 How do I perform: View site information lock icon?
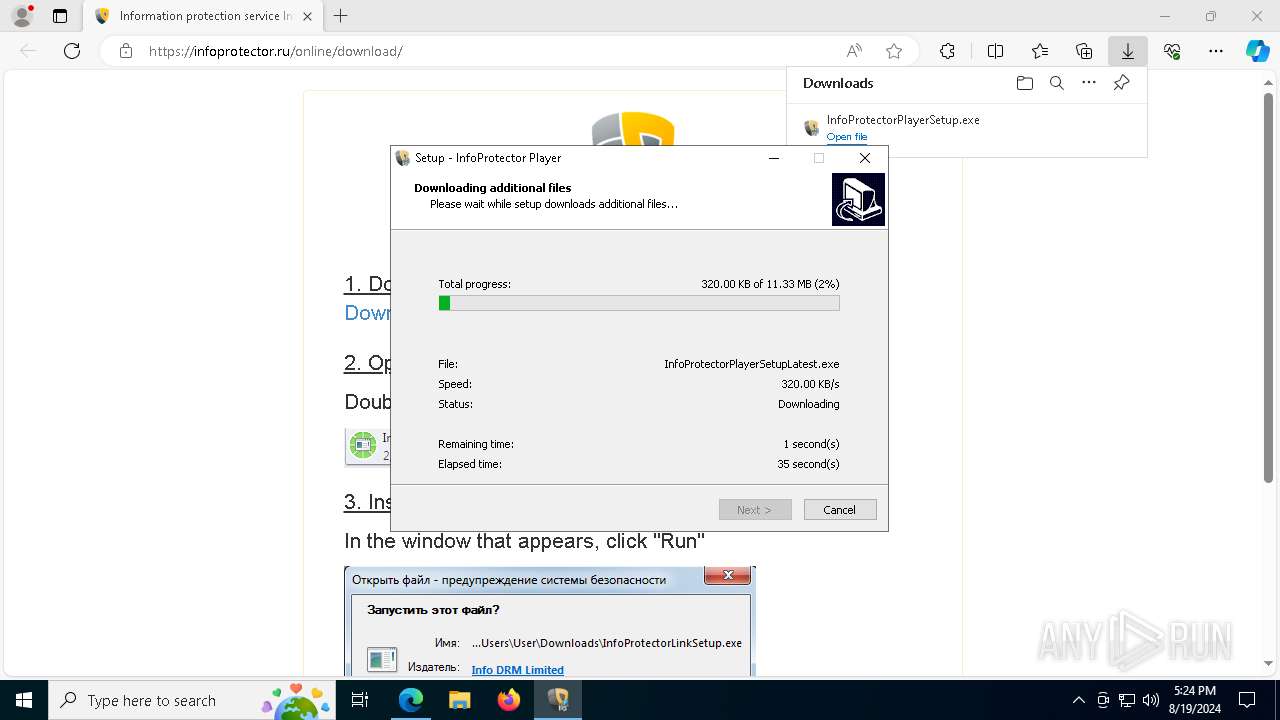125,51
